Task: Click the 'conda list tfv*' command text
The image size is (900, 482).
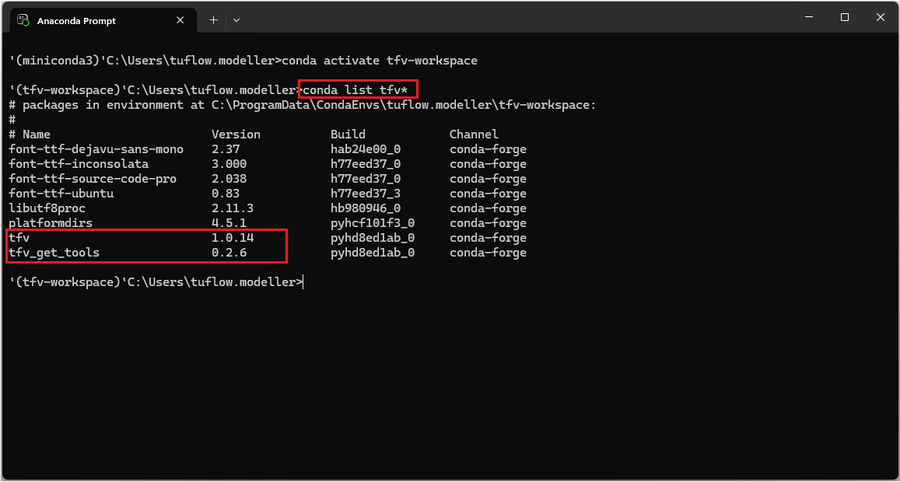Action: (x=357, y=90)
